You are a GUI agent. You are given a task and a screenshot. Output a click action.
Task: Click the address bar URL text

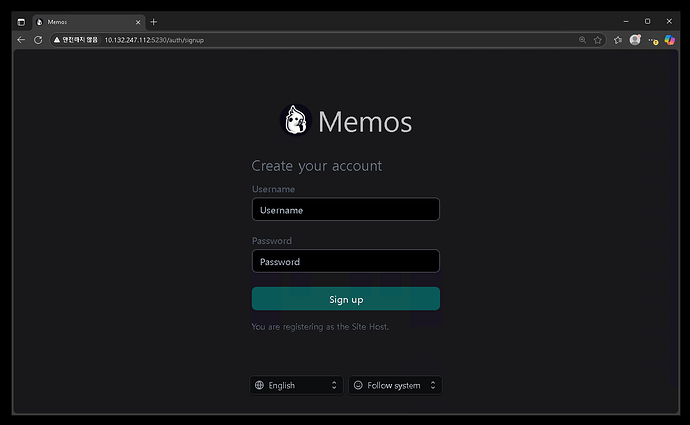click(154, 40)
